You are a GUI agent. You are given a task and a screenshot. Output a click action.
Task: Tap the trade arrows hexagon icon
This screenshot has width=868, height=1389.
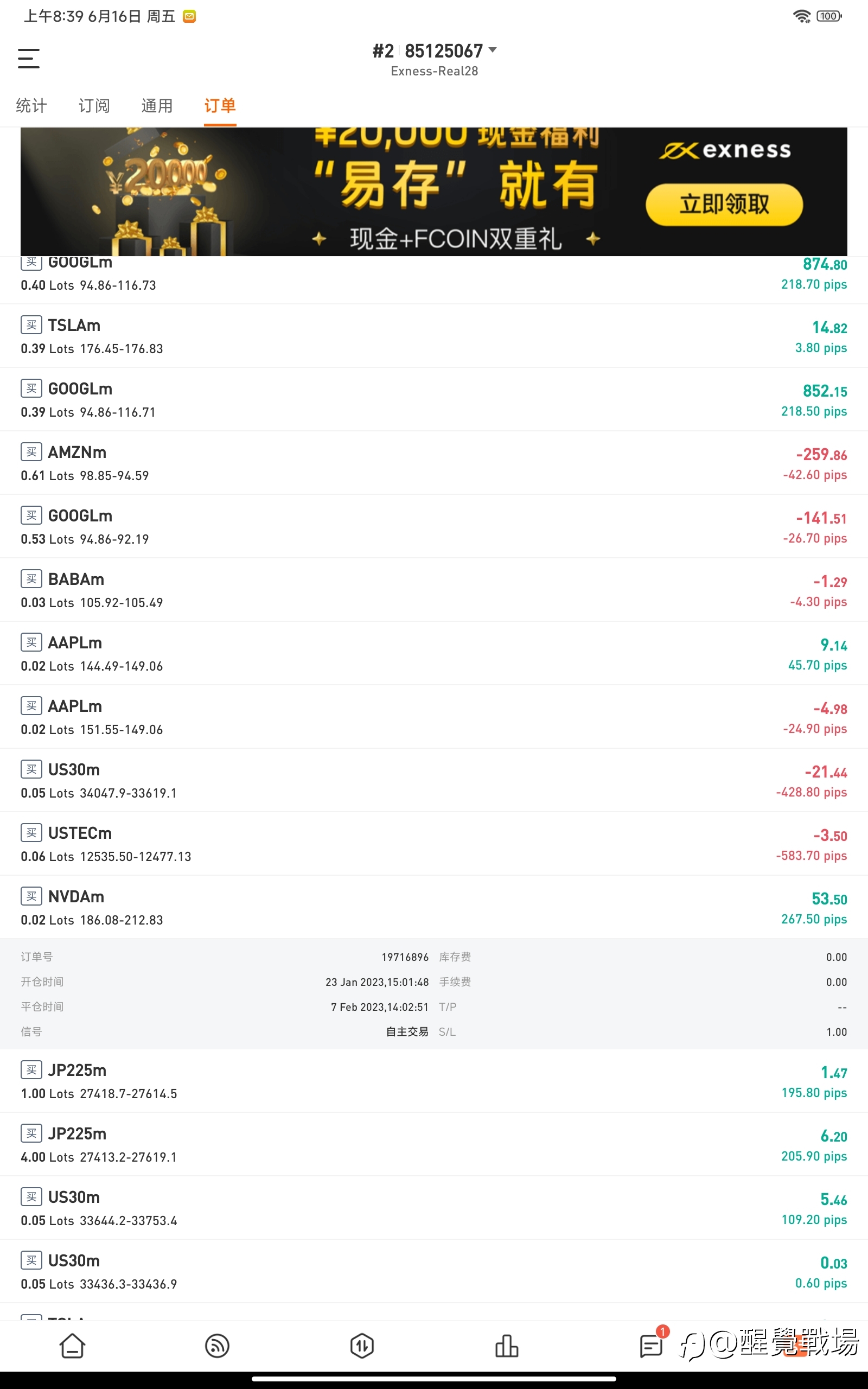(362, 1346)
